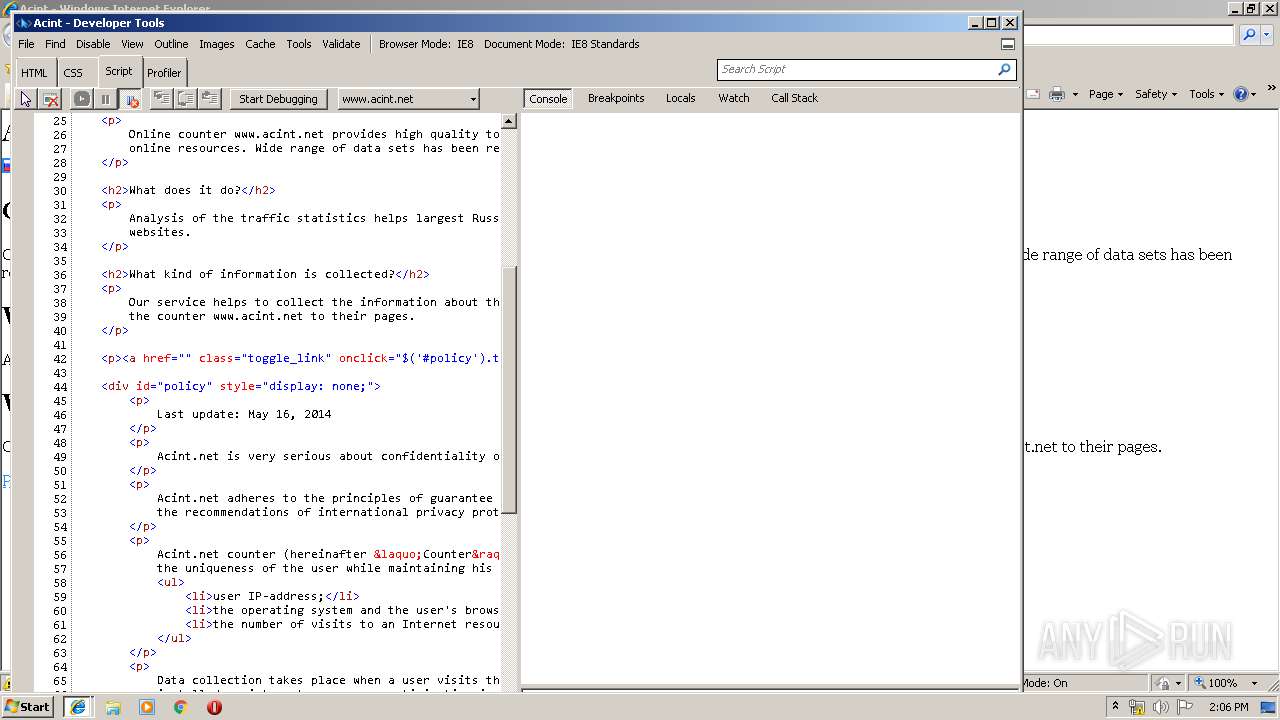Image resolution: width=1280 pixels, height=720 pixels.
Task: Open the View menu
Action: coord(132,44)
